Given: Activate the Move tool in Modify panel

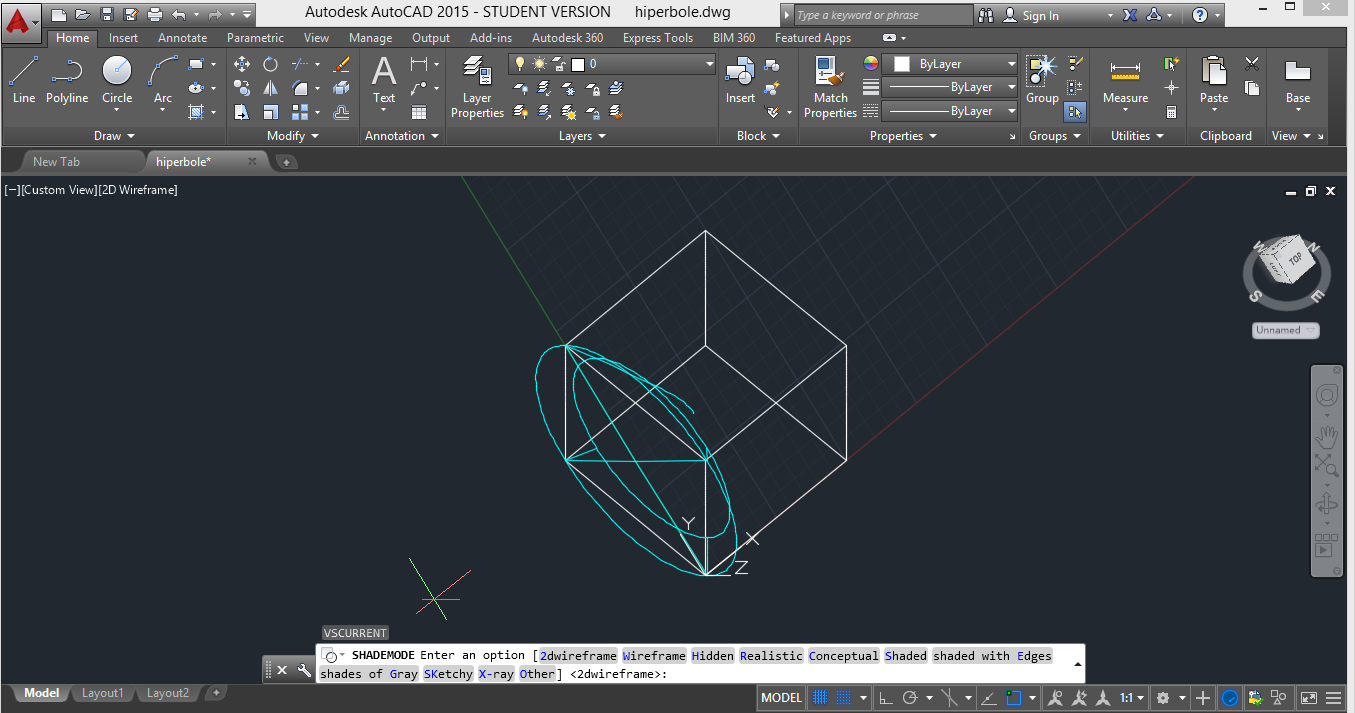Looking at the screenshot, I should click(x=242, y=64).
